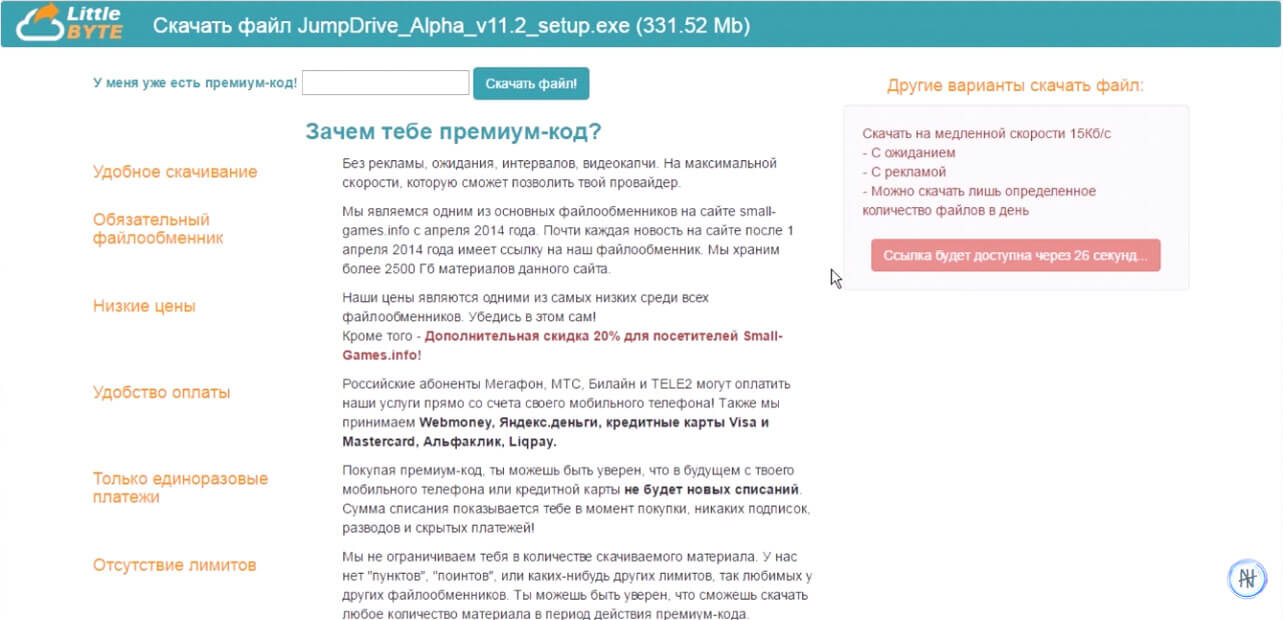This screenshot has height=620, width=1283.
Task: Click the 'Низкие цены' heading
Action: point(144,307)
